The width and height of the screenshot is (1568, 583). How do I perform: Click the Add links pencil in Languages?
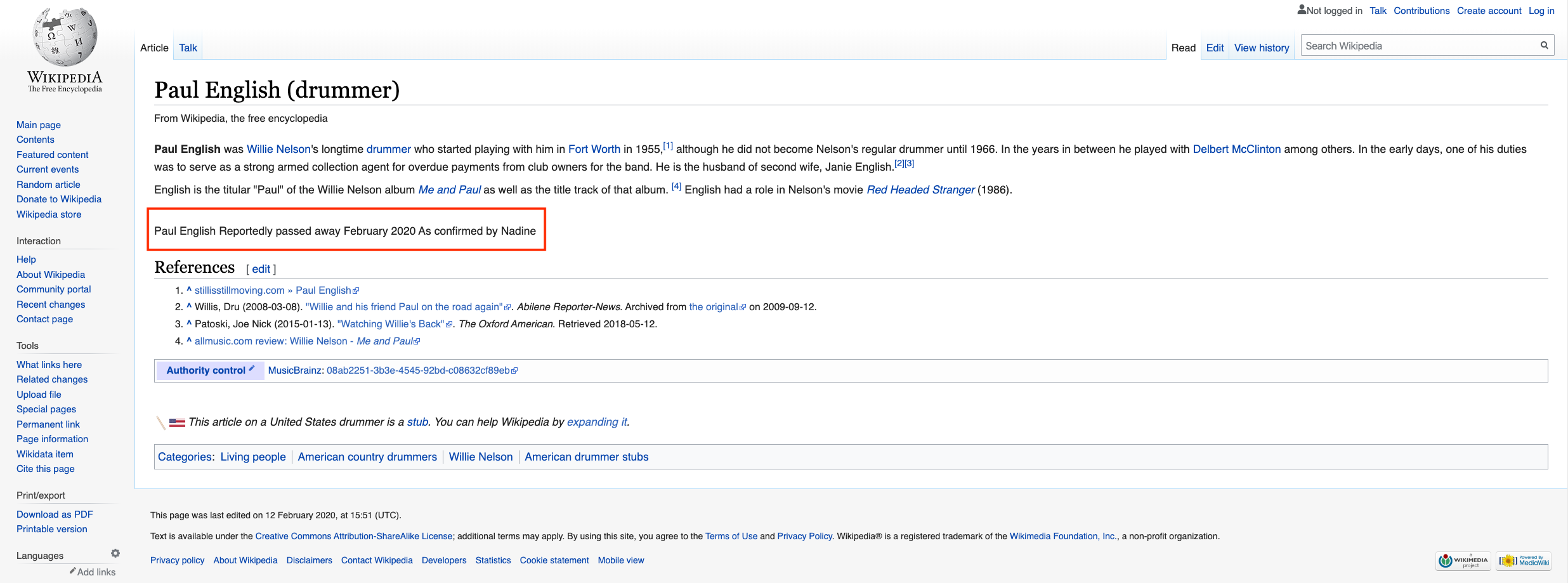tap(73, 571)
